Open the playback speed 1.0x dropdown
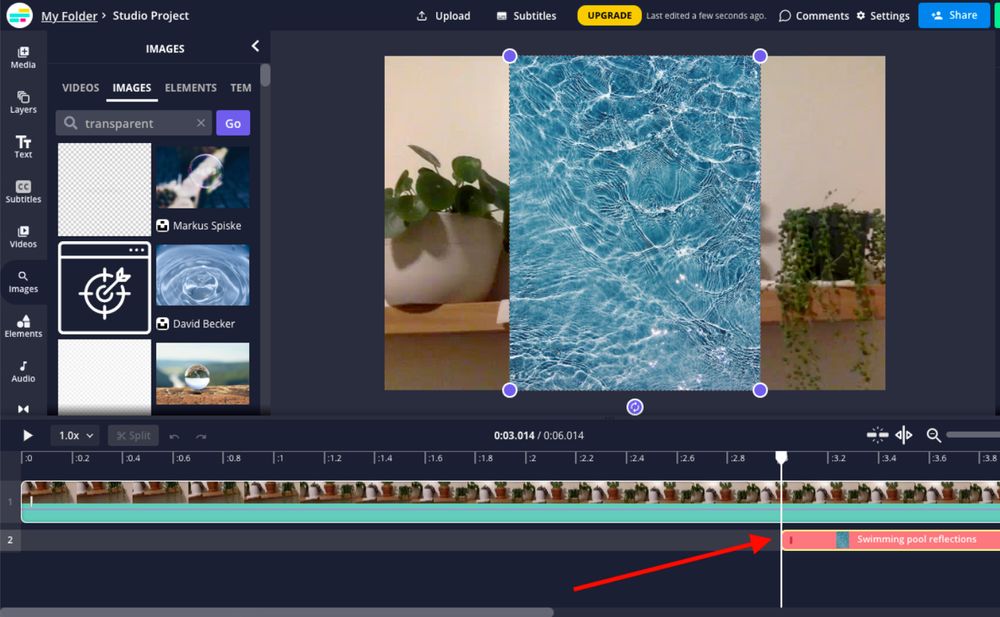 [x=74, y=435]
